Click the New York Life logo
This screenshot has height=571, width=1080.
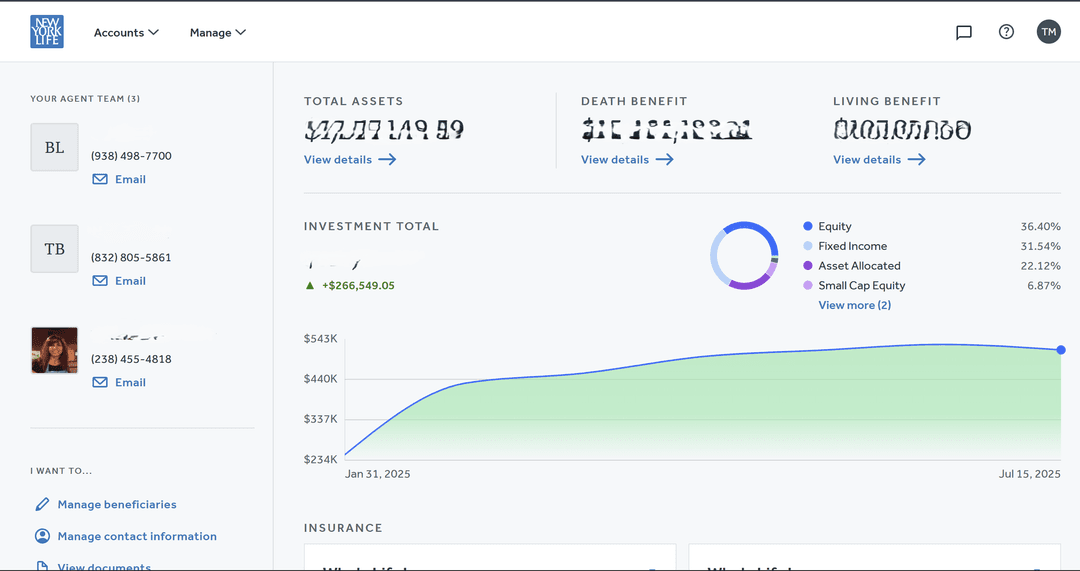pyautogui.click(x=47, y=32)
